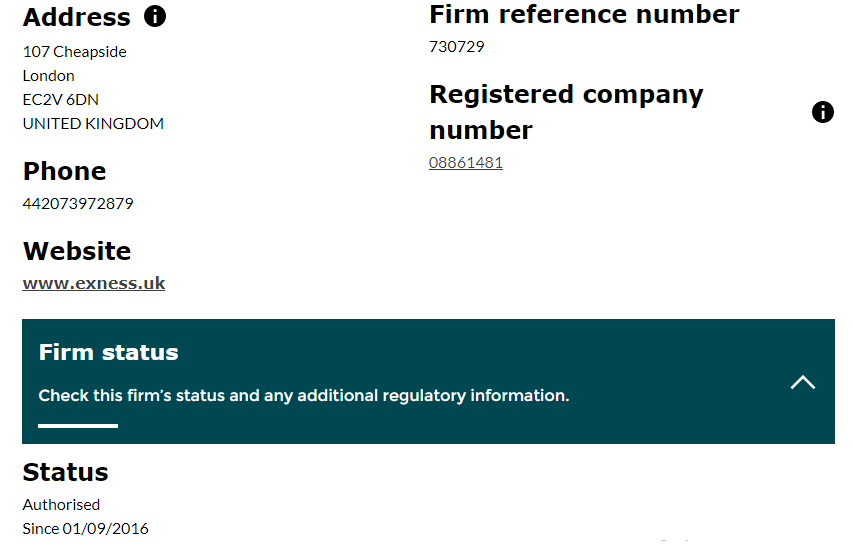Click the Website heading
This screenshot has height=545, width=853.
77,251
